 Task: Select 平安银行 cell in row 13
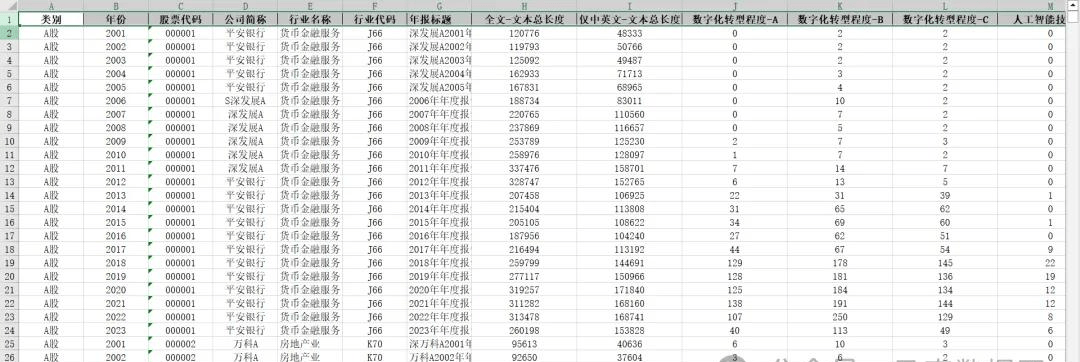245,182
